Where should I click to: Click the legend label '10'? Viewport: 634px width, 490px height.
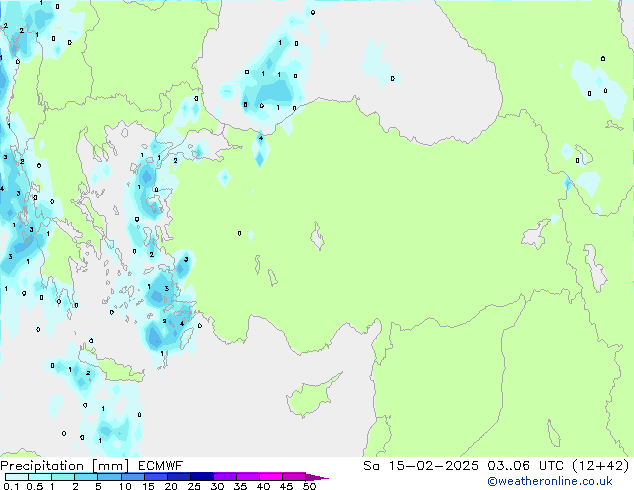[125, 486]
